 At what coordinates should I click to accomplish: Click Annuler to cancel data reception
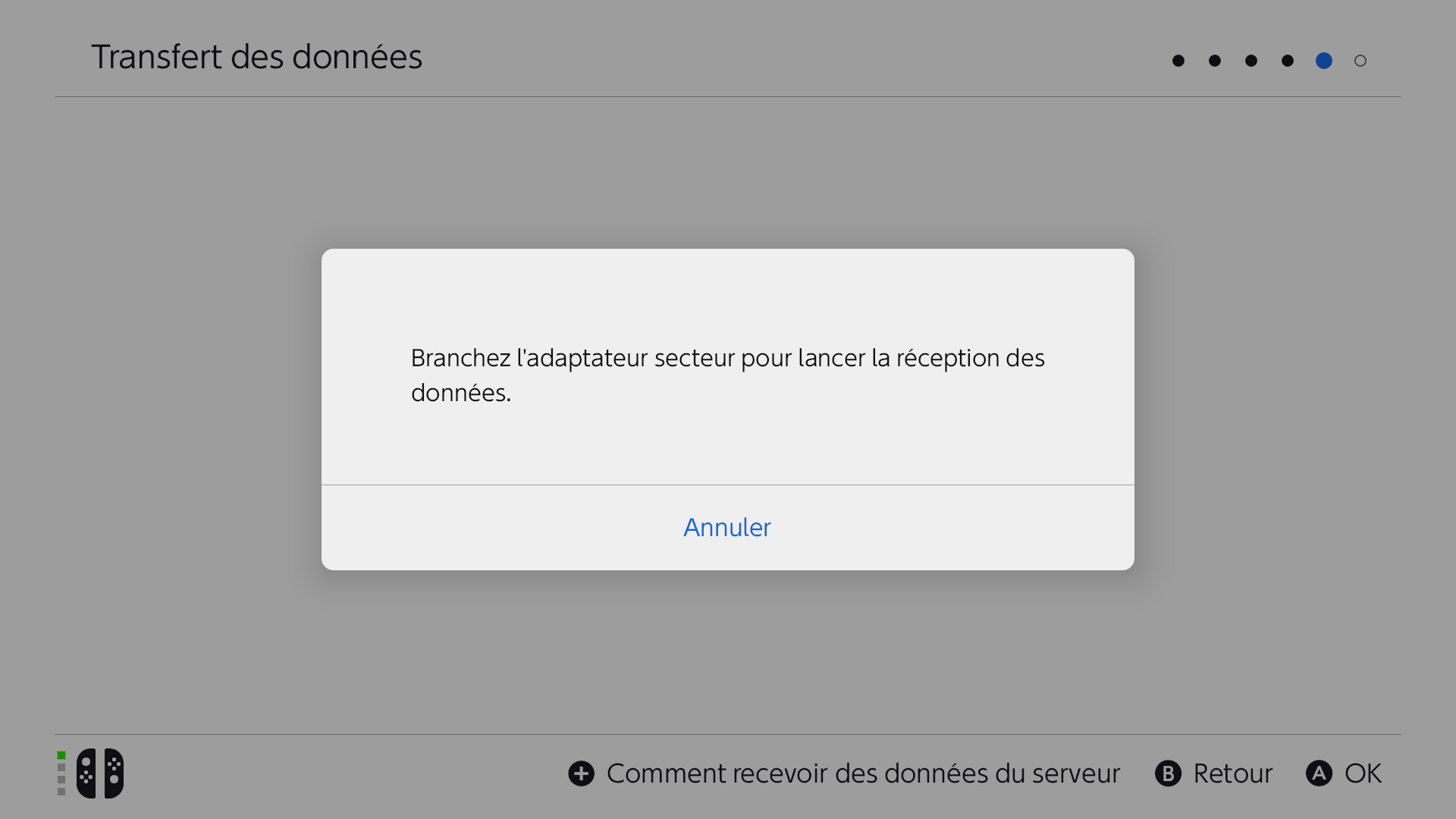726,527
